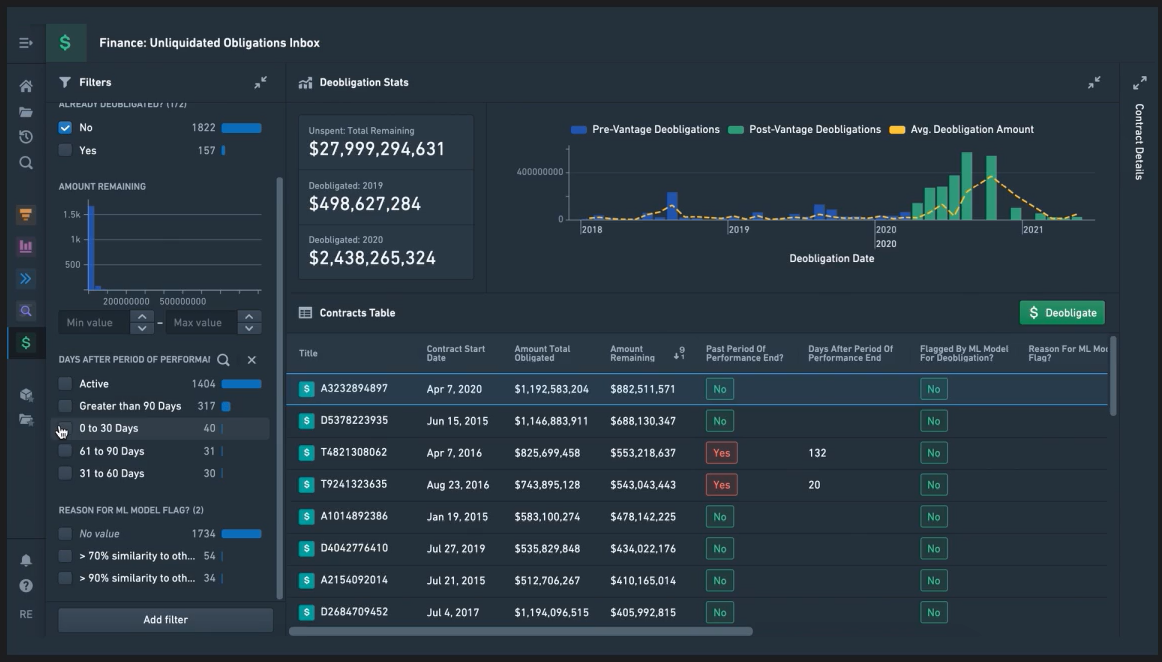Screen dimensions: 1162x662
Task: Decrease the Max value stepper
Action: [249, 328]
